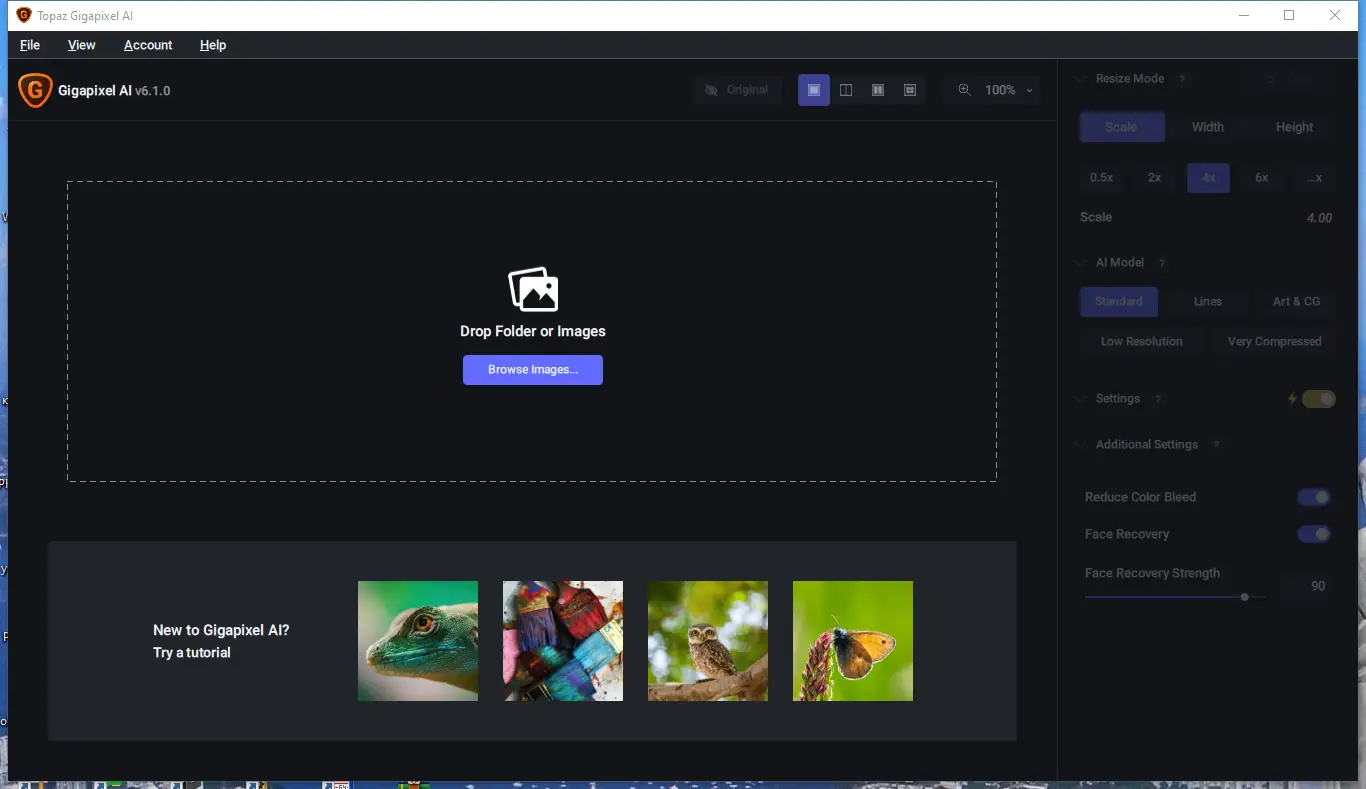
Task: Switch to side-by-side view layout icon
Action: 878,90
